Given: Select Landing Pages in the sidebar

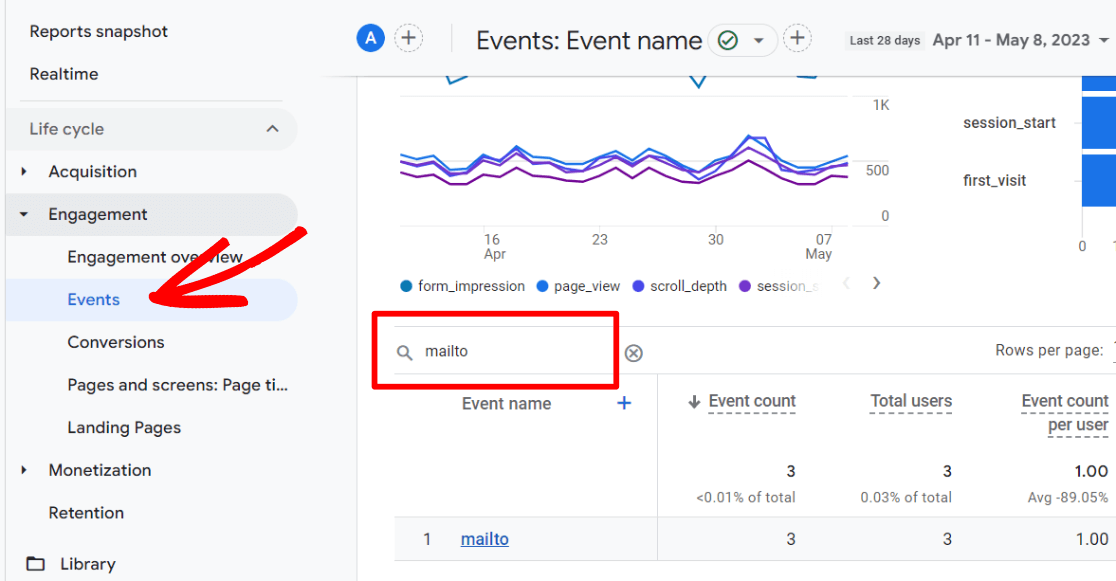Looking at the screenshot, I should [124, 427].
